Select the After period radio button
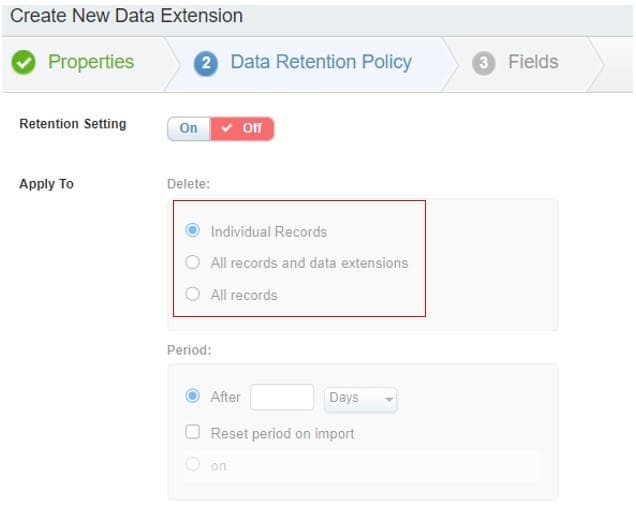 (193, 397)
